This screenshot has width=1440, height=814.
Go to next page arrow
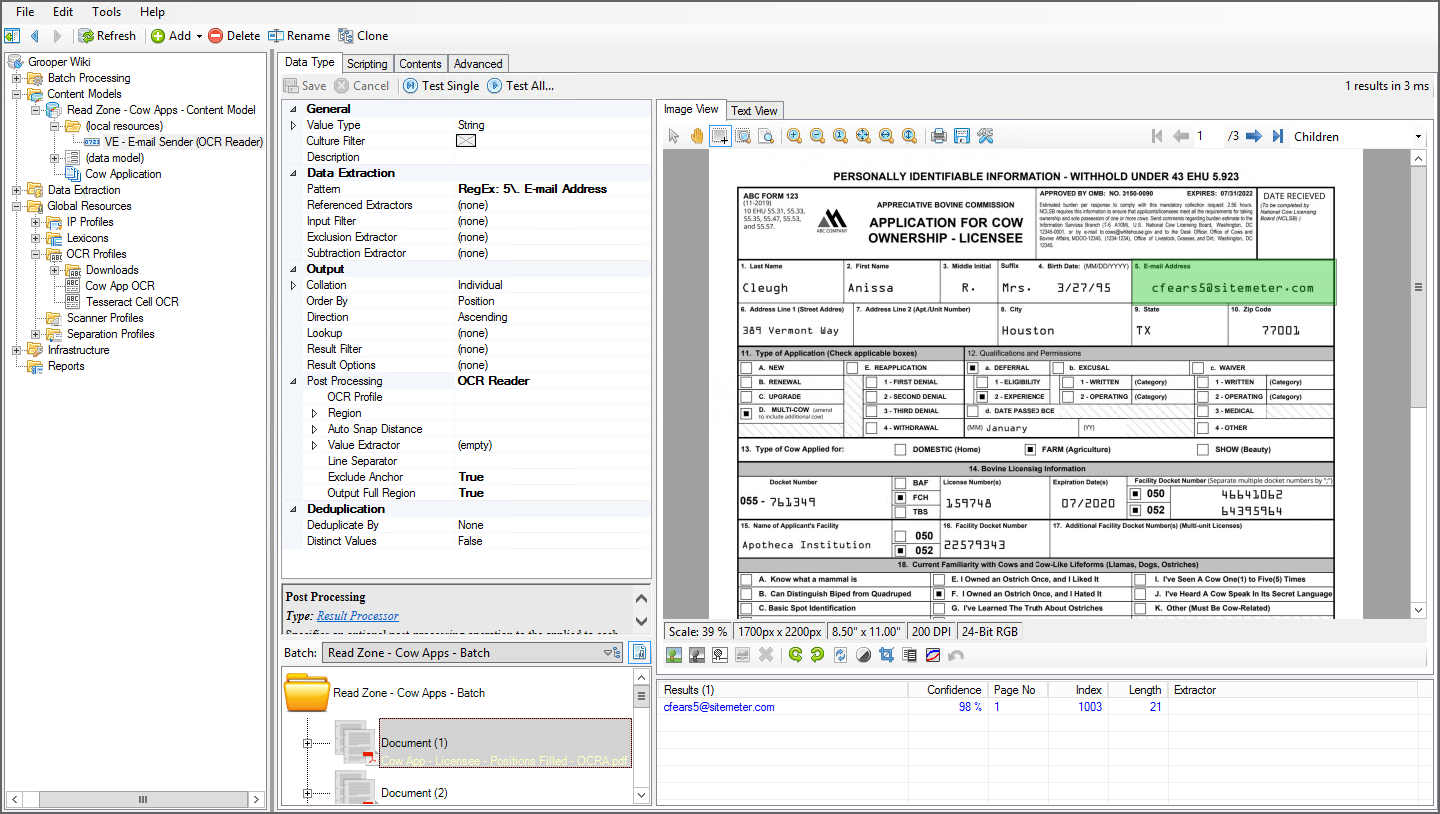click(1253, 136)
